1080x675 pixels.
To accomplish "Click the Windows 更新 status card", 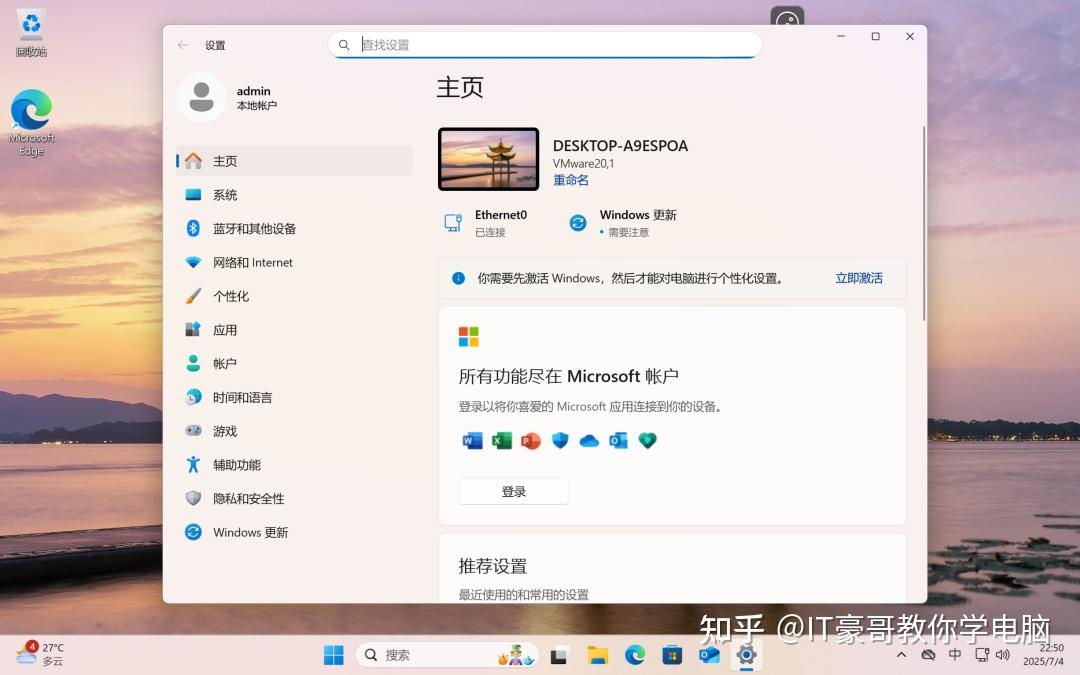I will pos(630,221).
